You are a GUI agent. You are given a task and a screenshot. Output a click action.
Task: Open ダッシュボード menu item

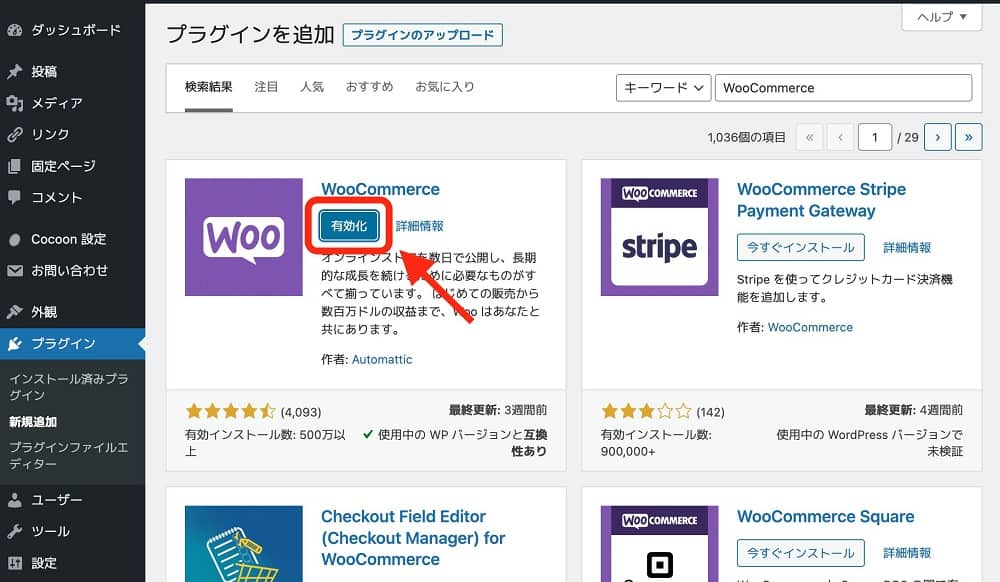76,30
